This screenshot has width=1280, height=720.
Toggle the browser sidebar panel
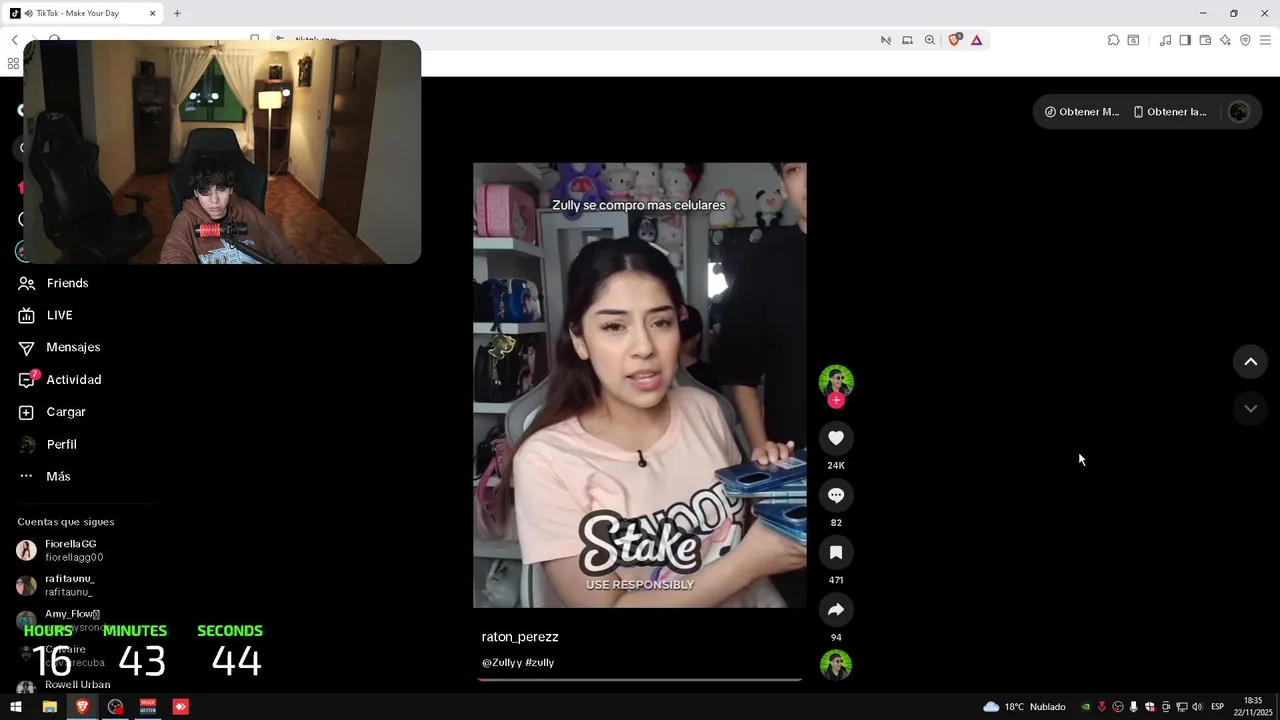pos(1185,40)
